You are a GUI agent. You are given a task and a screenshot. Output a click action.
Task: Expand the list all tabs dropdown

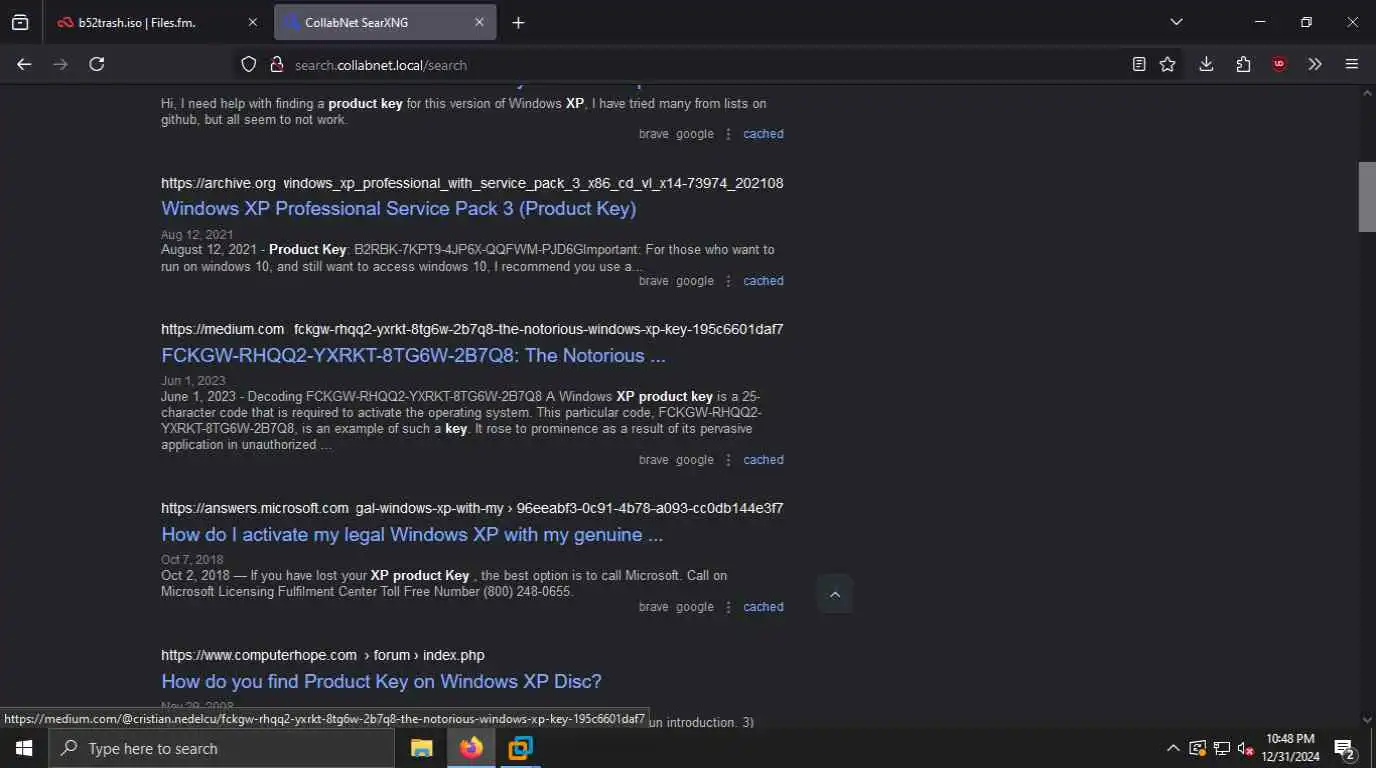click(x=1176, y=22)
